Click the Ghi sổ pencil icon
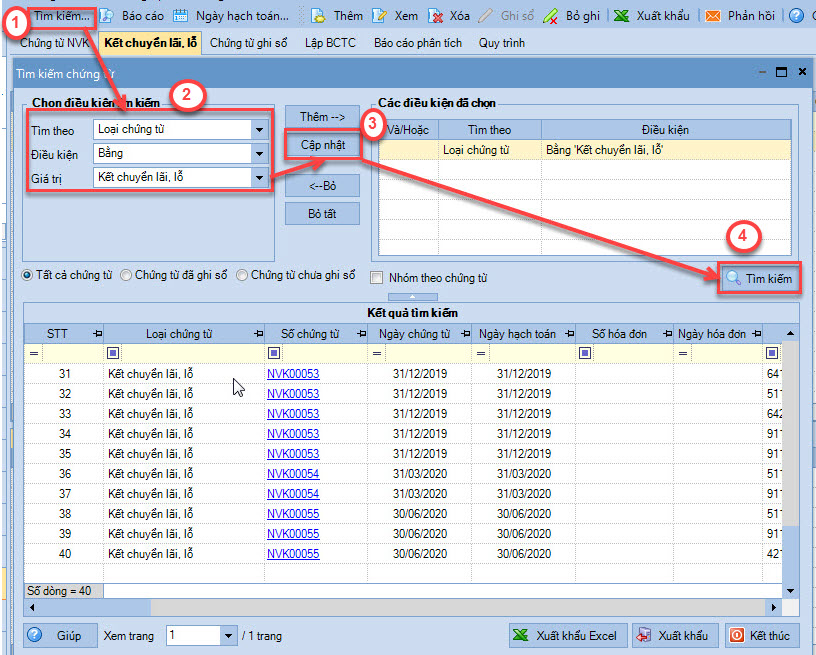The image size is (816, 655). click(x=485, y=16)
